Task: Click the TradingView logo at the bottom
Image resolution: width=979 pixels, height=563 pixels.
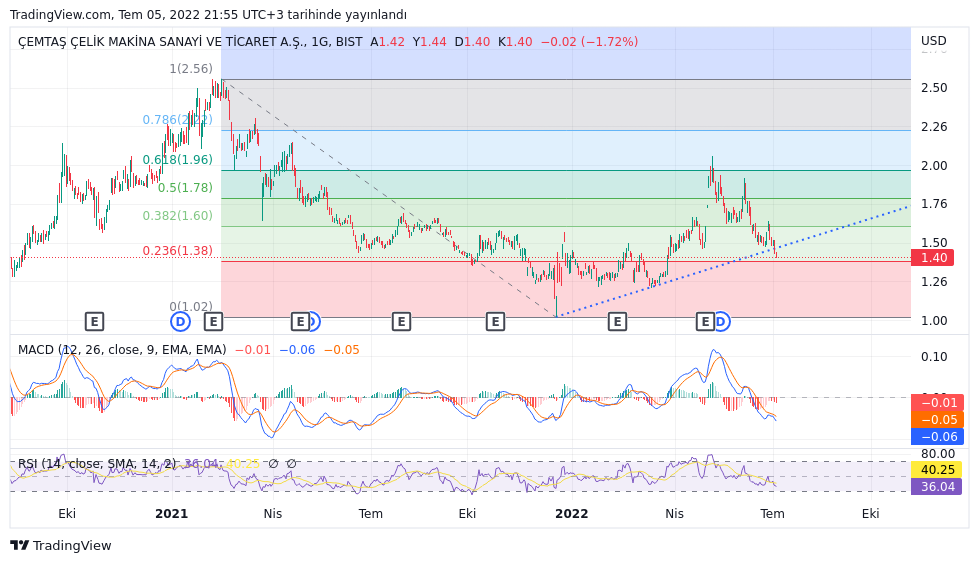Action: (61, 546)
